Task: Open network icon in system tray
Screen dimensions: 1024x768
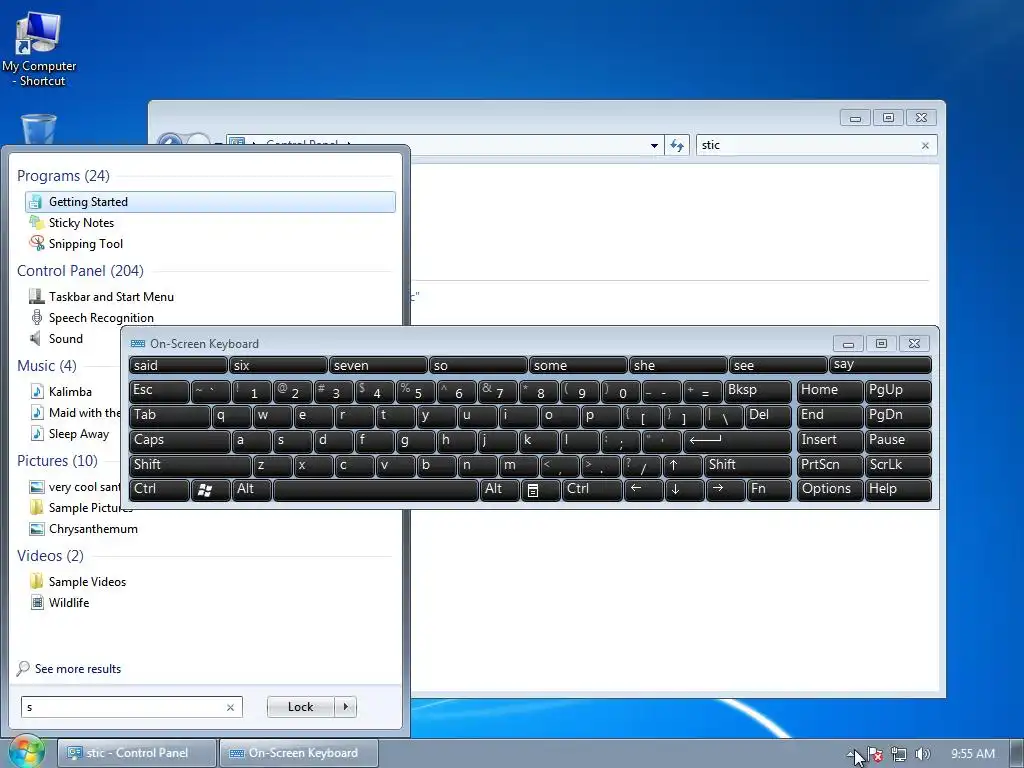Action: (x=899, y=754)
